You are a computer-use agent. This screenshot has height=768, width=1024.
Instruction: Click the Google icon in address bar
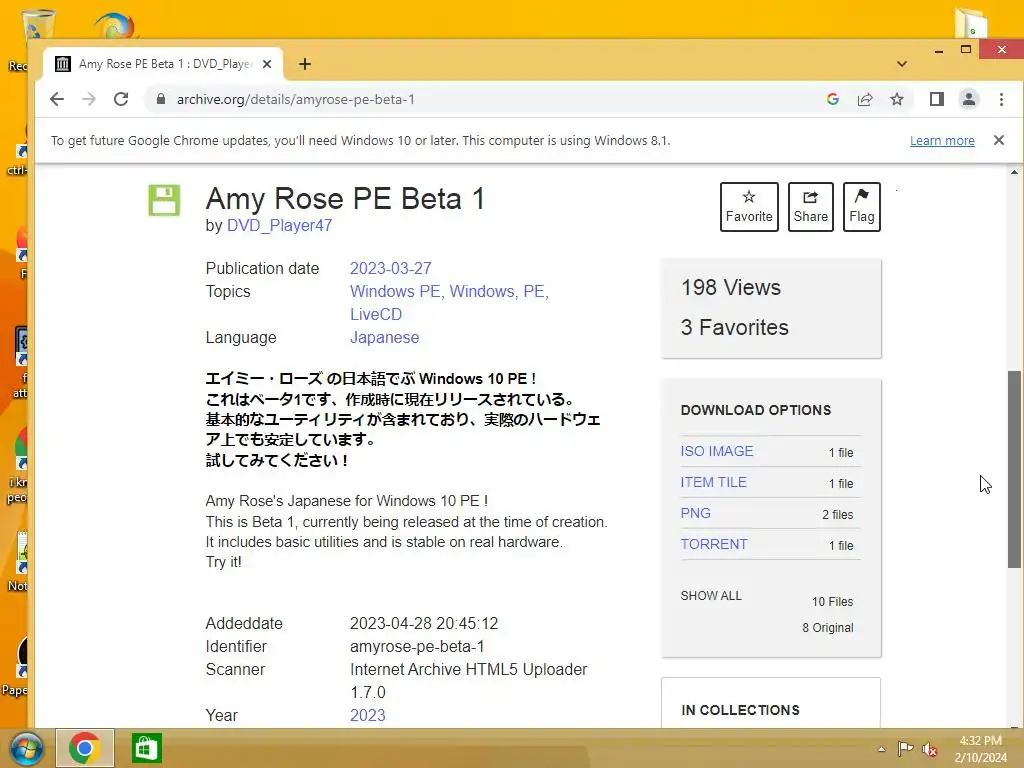coord(833,99)
